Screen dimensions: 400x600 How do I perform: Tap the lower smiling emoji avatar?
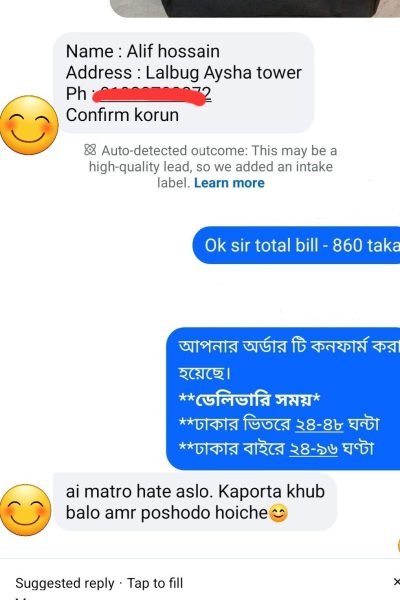click(x=25, y=510)
